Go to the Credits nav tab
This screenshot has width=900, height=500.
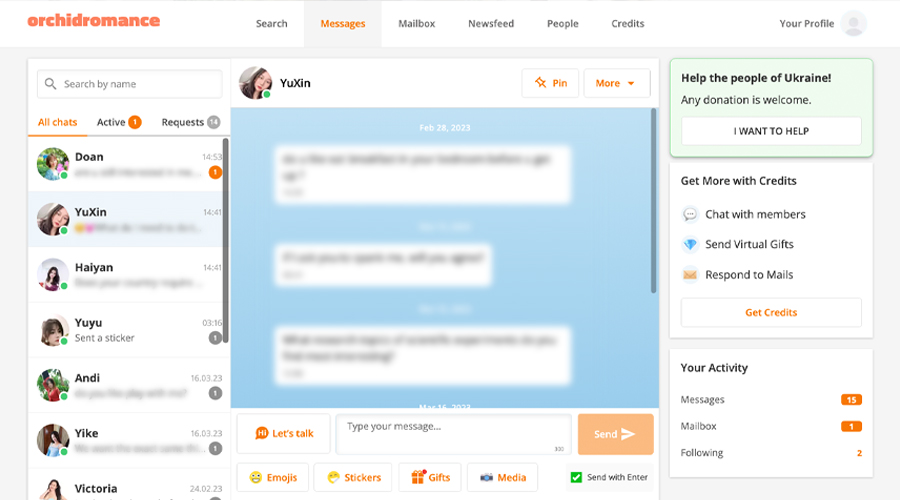627,24
